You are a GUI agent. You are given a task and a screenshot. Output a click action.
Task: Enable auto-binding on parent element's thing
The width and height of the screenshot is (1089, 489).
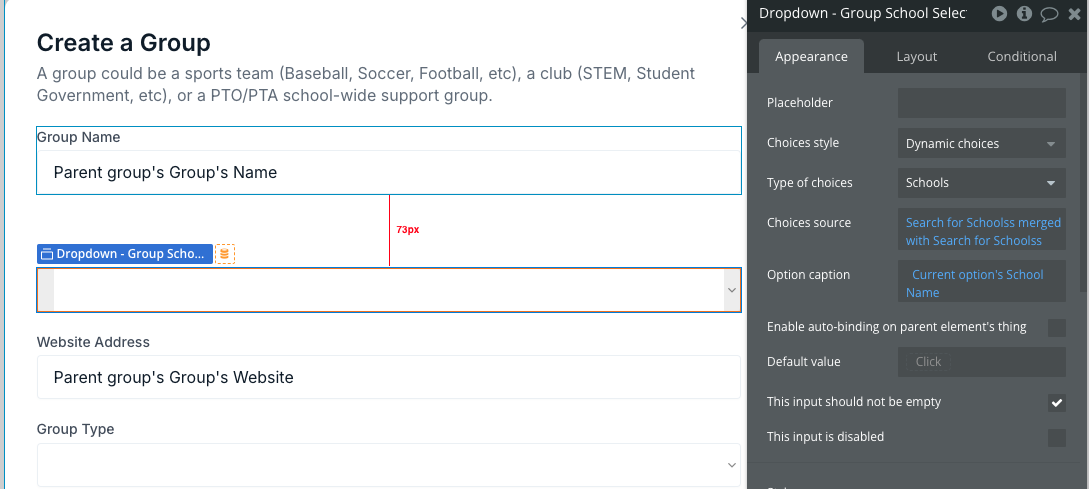[x=1056, y=327]
